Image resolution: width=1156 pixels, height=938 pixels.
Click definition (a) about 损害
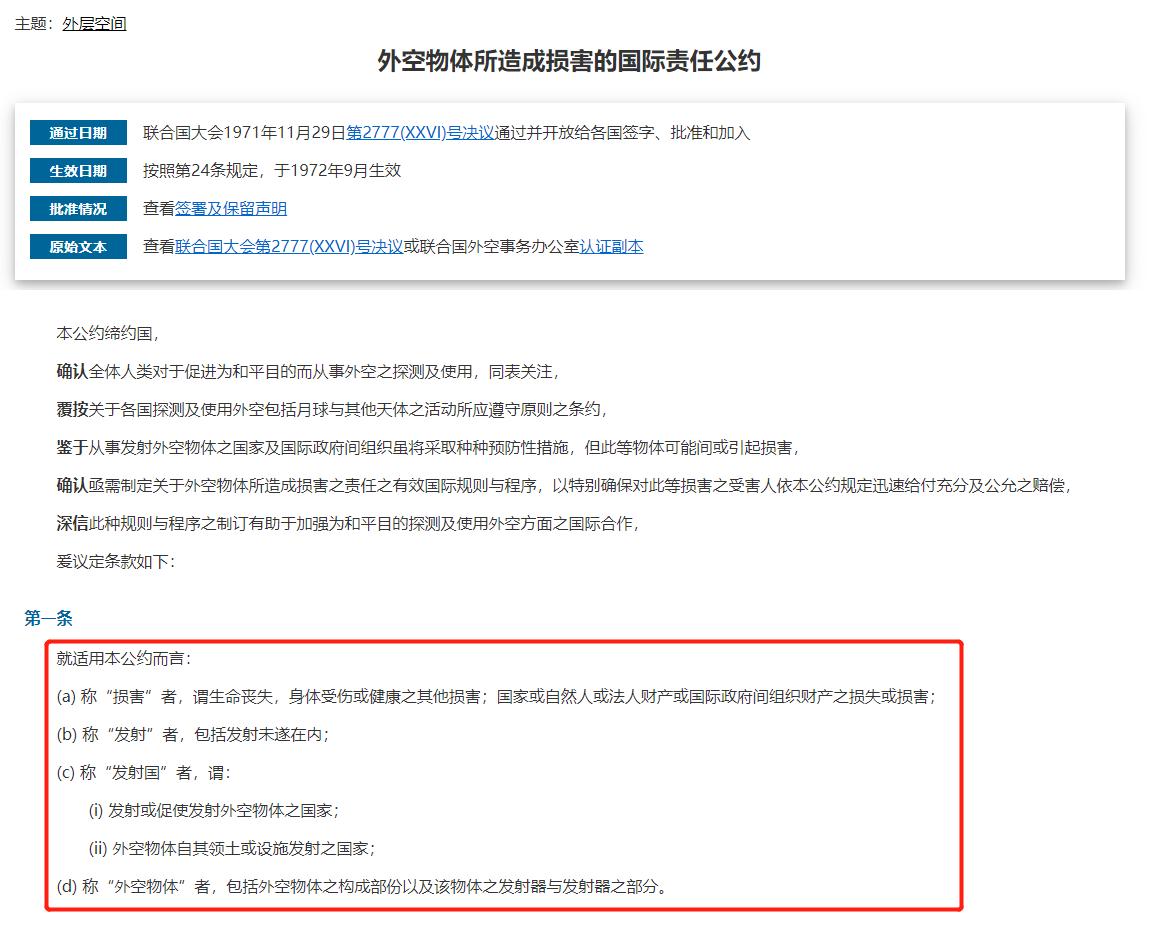496,698
